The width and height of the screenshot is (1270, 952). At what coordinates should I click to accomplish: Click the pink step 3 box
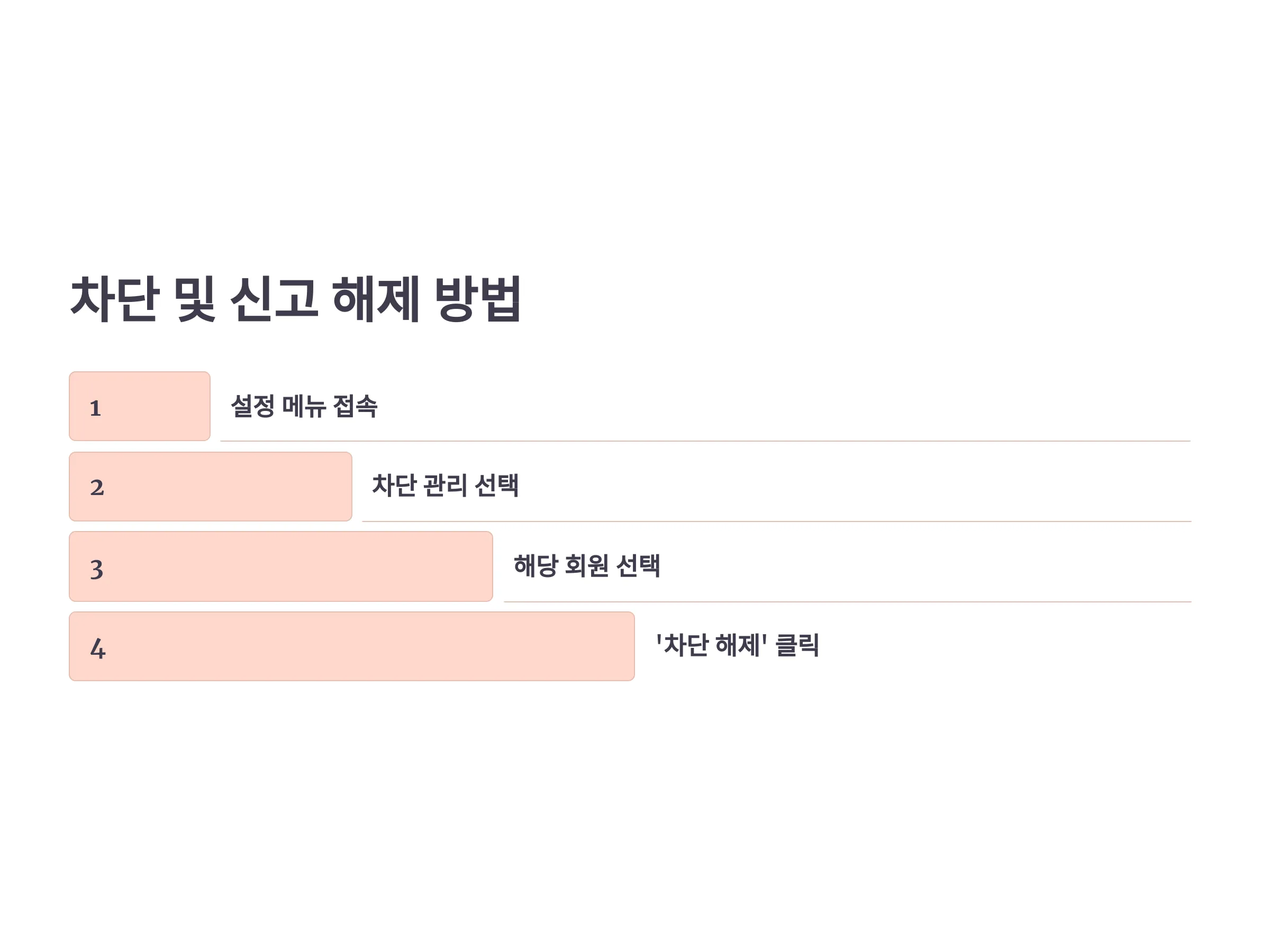[282, 566]
